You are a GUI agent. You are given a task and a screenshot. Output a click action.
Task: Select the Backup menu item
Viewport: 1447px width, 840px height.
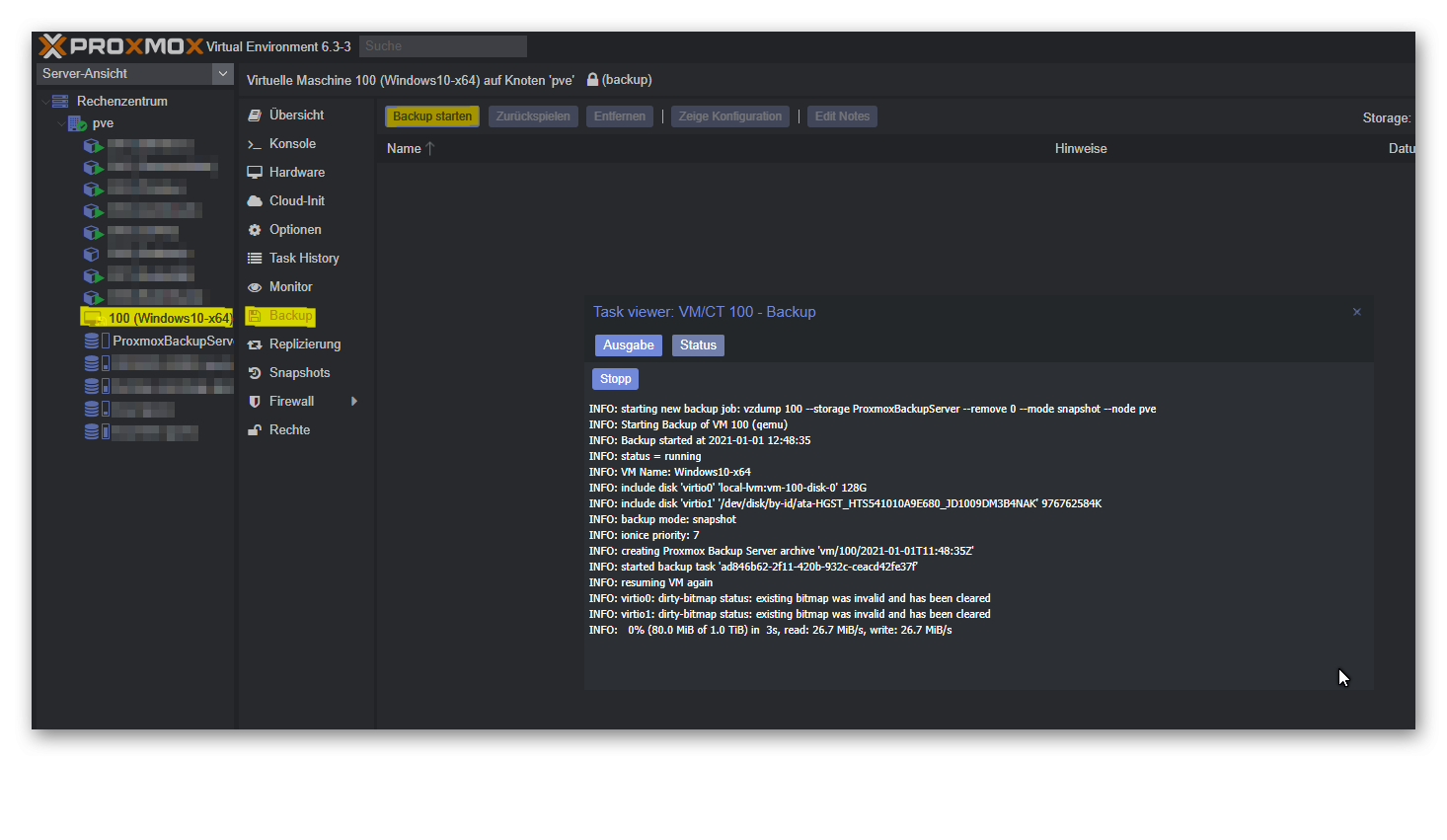pyautogui.click(x=290, y=316)
